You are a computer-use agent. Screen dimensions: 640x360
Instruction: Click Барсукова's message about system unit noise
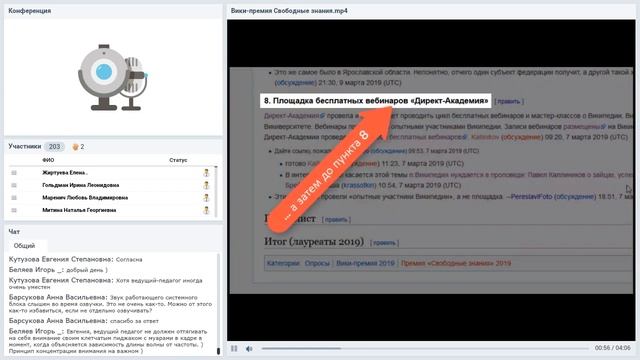110,304
